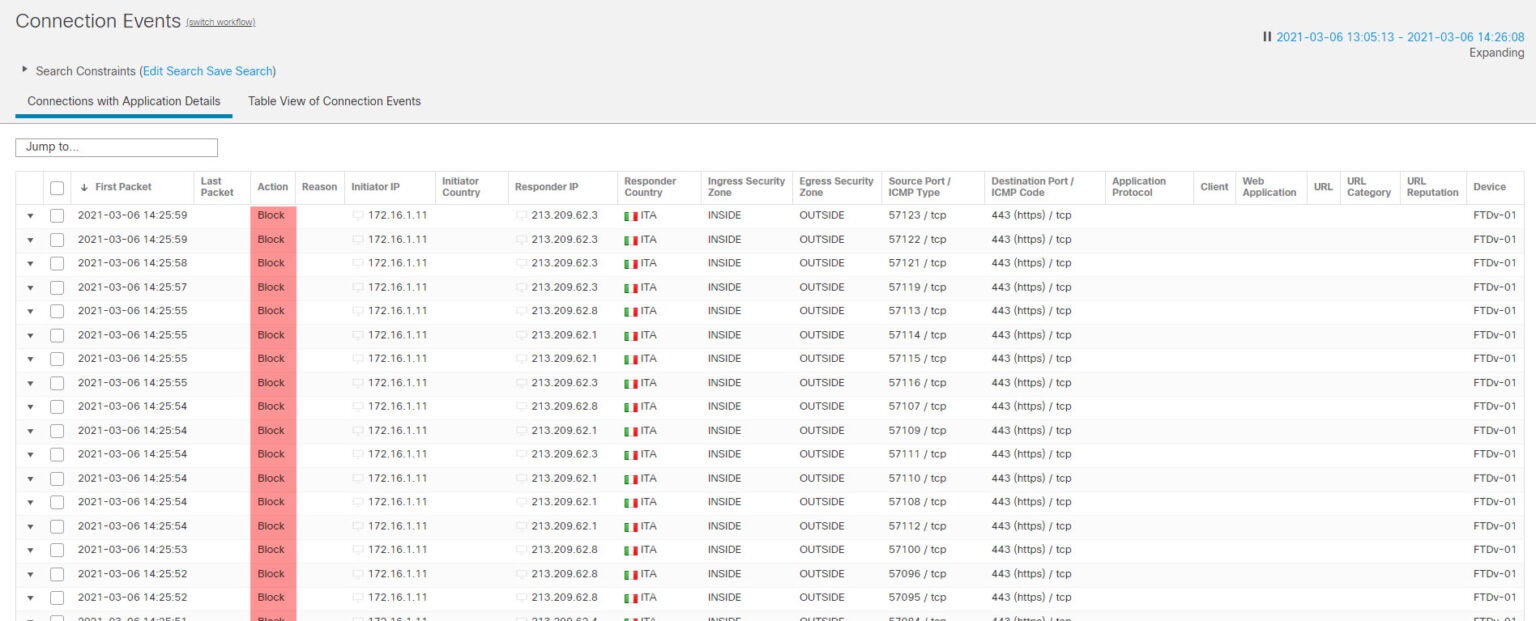Check the box for source port 57110 row
1536x621 pixels.
pos(57,478)
